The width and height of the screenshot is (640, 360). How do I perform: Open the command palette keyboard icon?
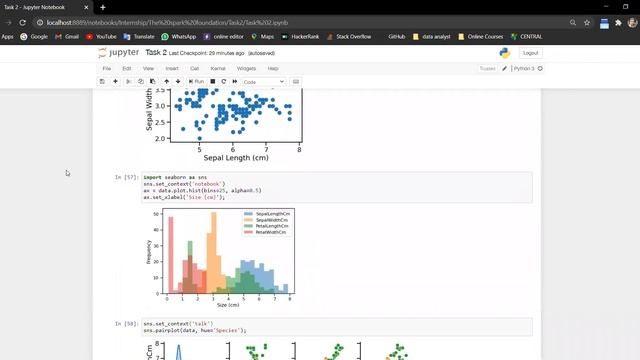296,82
